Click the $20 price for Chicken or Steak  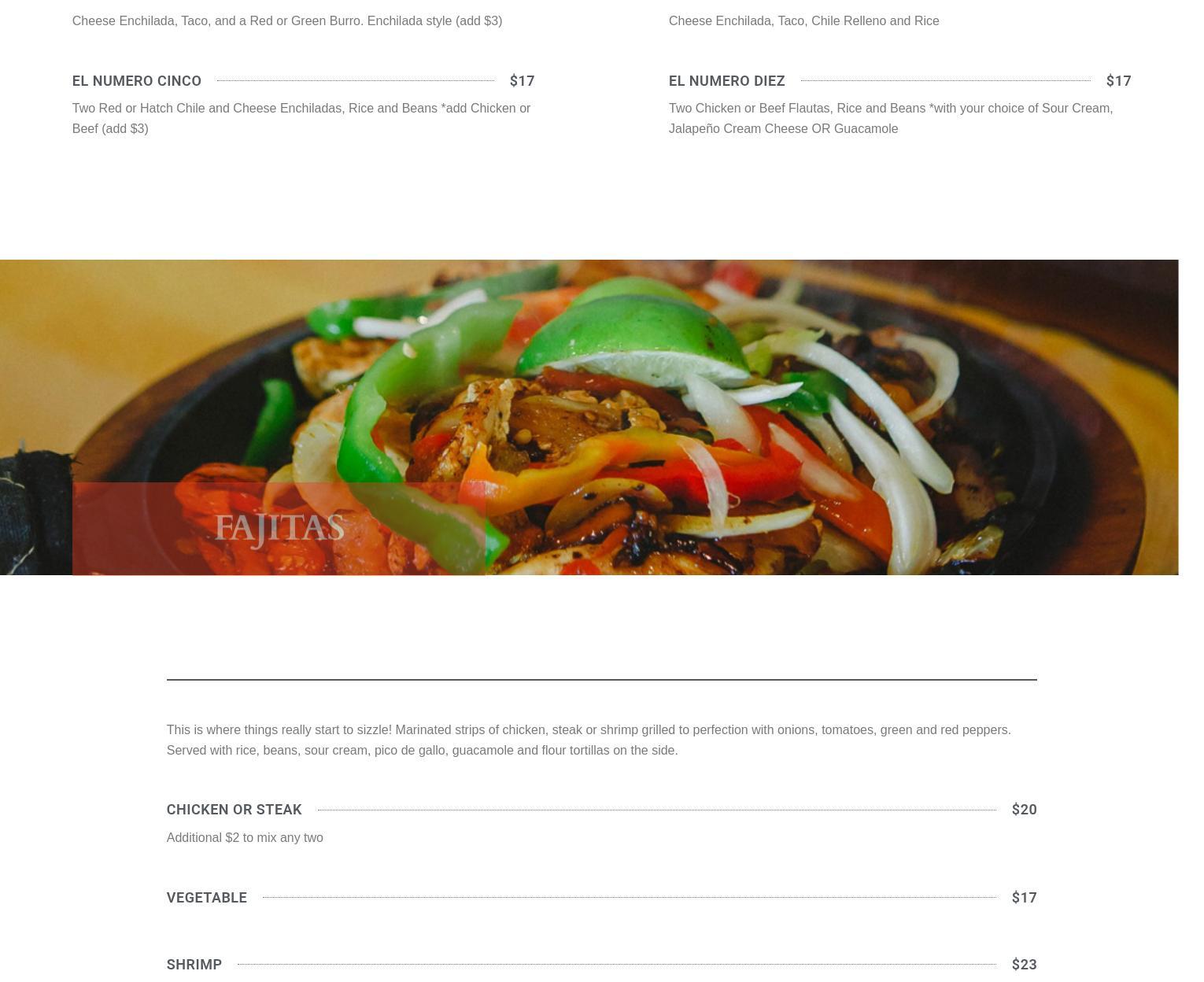point(1024,810)
